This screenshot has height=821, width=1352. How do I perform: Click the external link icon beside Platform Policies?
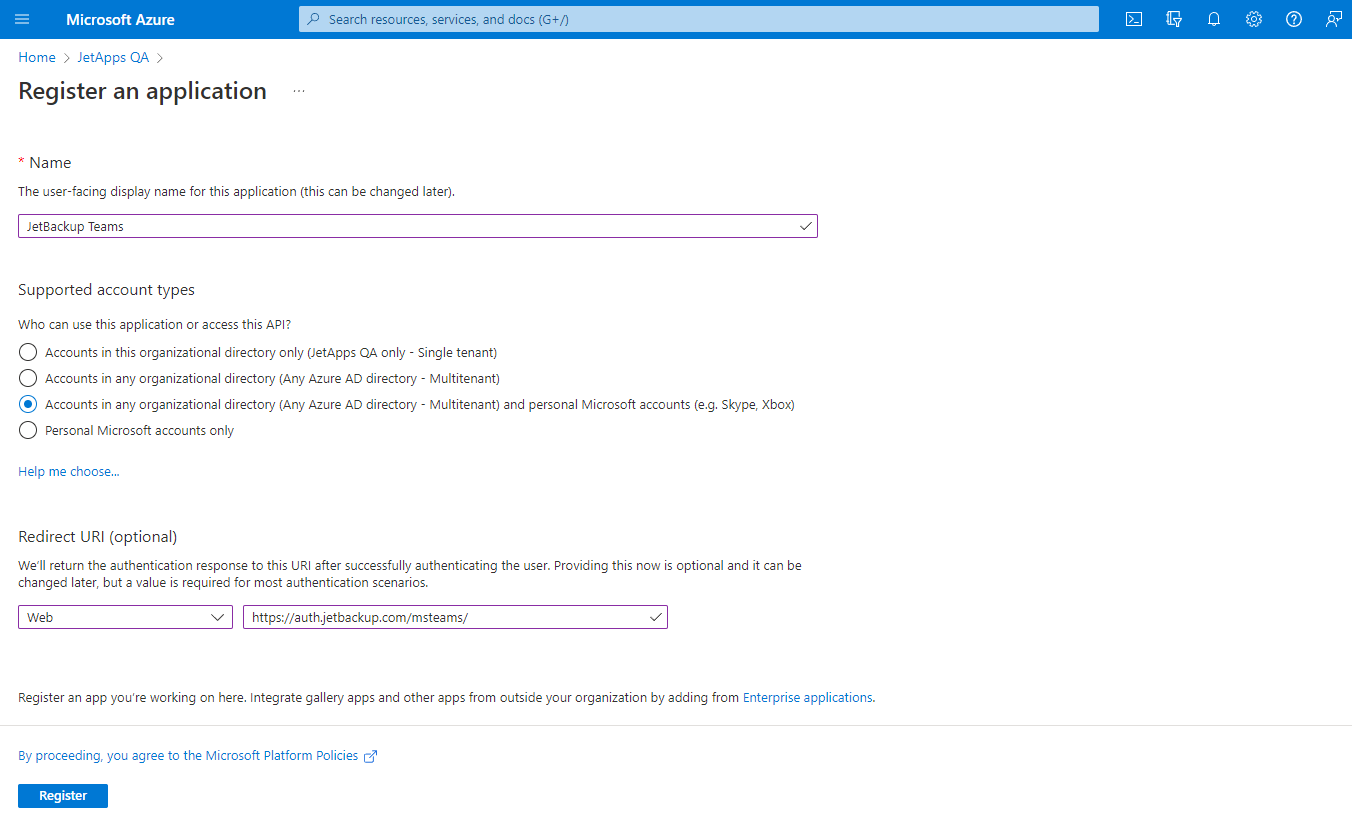tap(370, 756)
